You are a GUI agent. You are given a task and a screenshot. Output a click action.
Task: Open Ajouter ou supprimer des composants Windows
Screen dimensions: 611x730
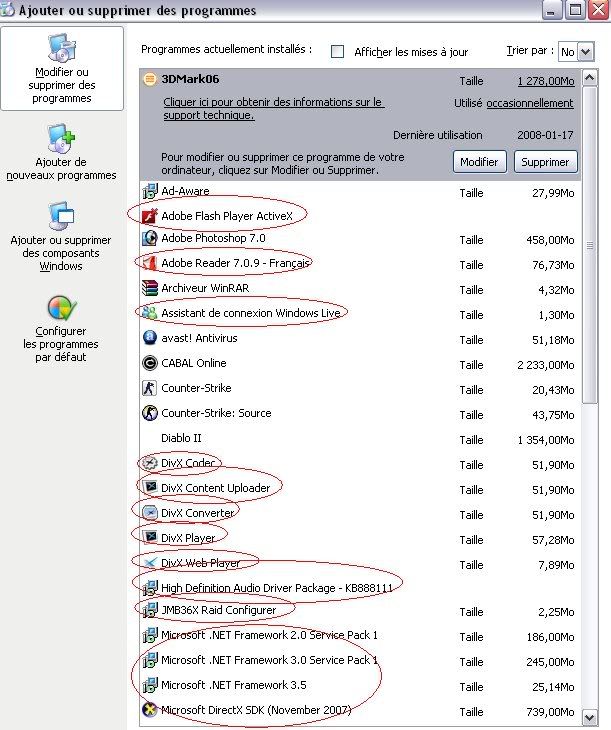(x=61, y=236)
